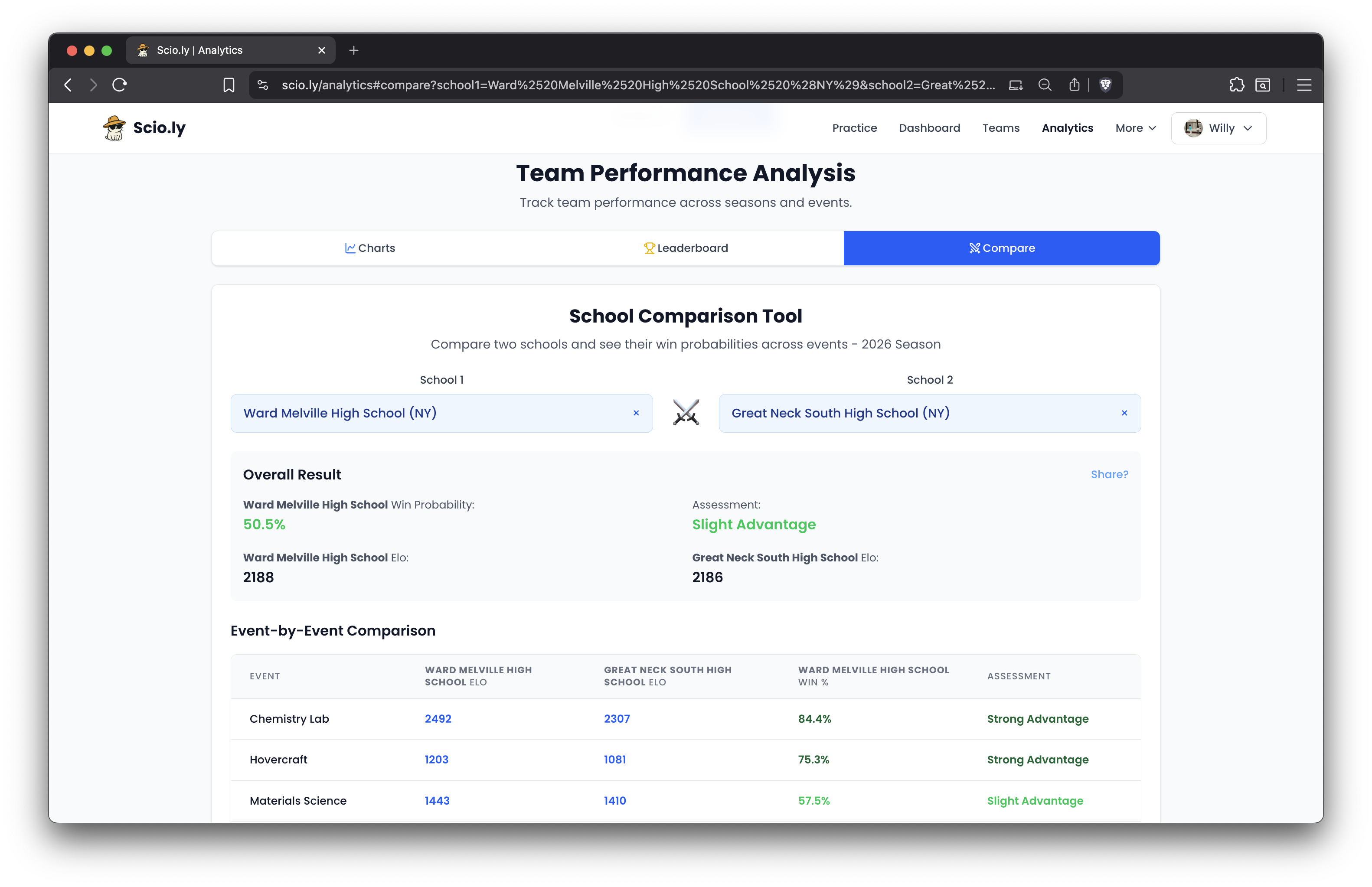Select the Analytics navigation item
Image resolution: width=1372 pixels, height=887 pixels.
[1067, 128]
